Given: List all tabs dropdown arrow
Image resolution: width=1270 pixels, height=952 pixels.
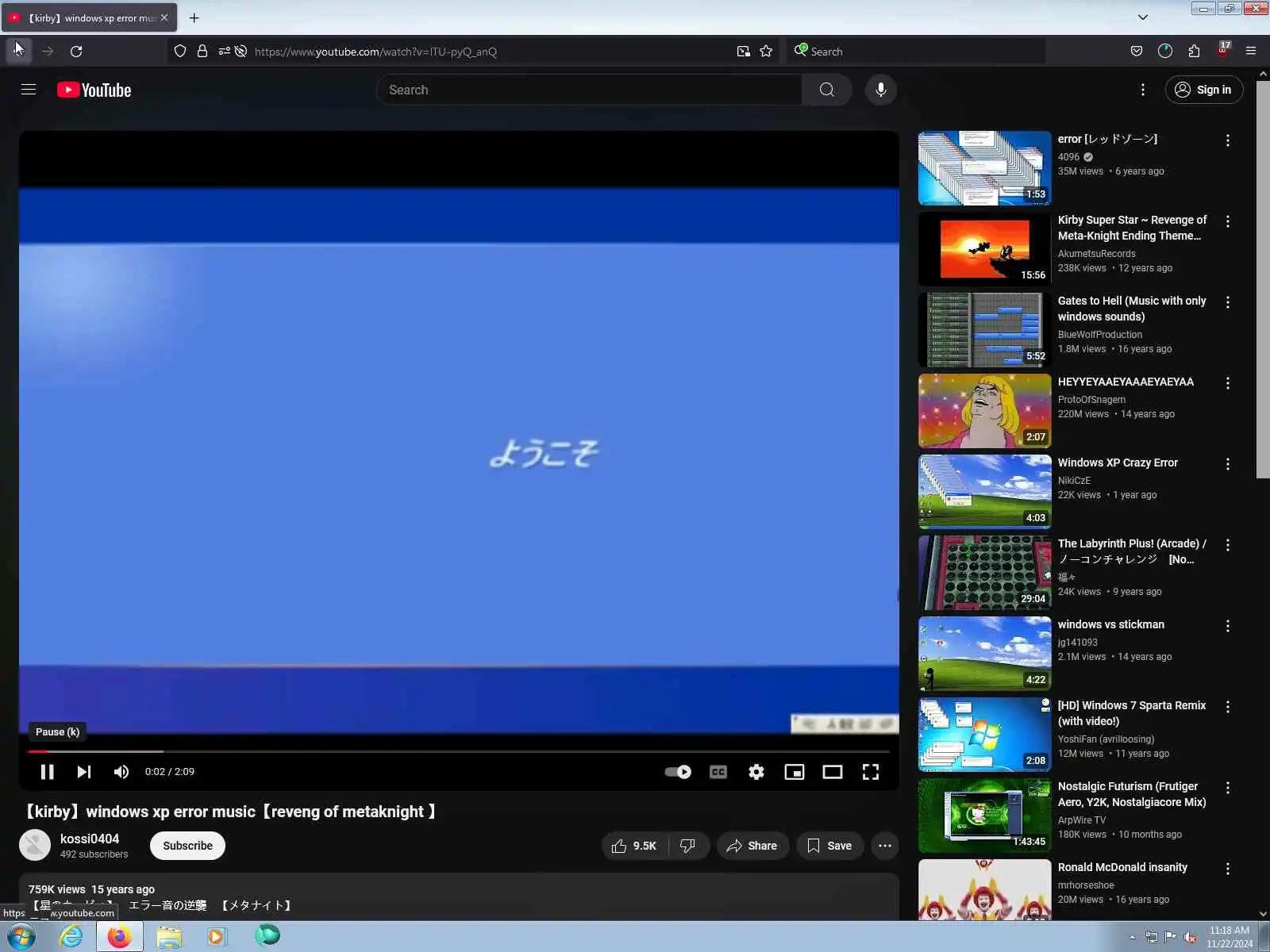Looking at the screenshot, I should [1143, 17].
